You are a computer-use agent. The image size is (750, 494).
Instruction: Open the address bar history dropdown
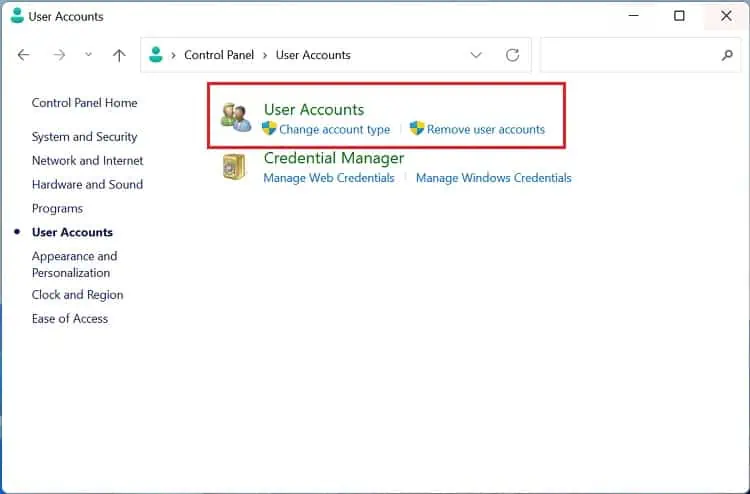[475, 55]
